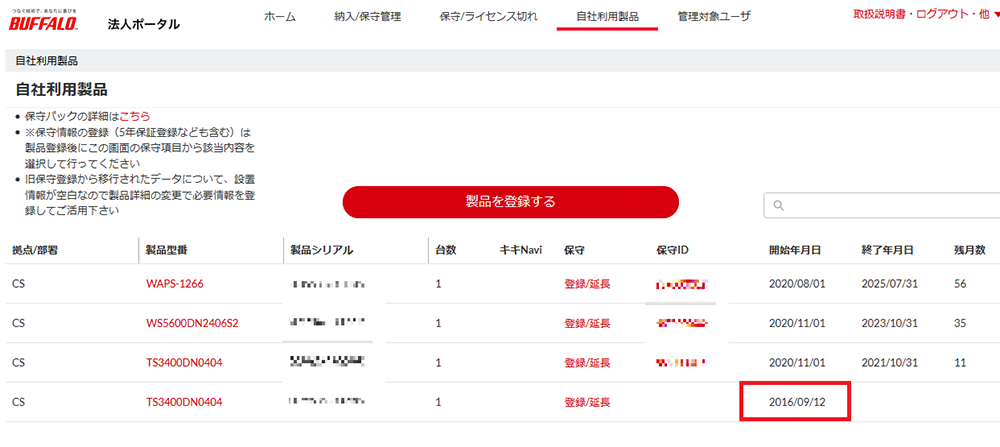Open the 保守ID link for WS5600DN2406S2
The image size is (1000, 447).
click(681, 323)
